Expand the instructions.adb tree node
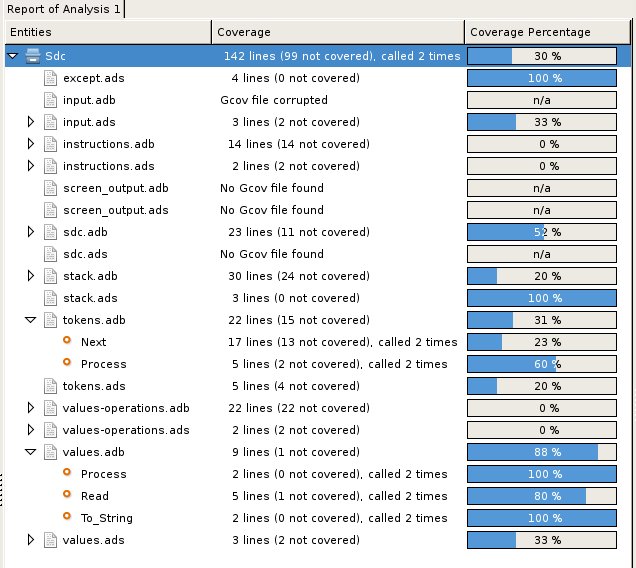This screenshot has height=568, width=636. click(30, 144)
